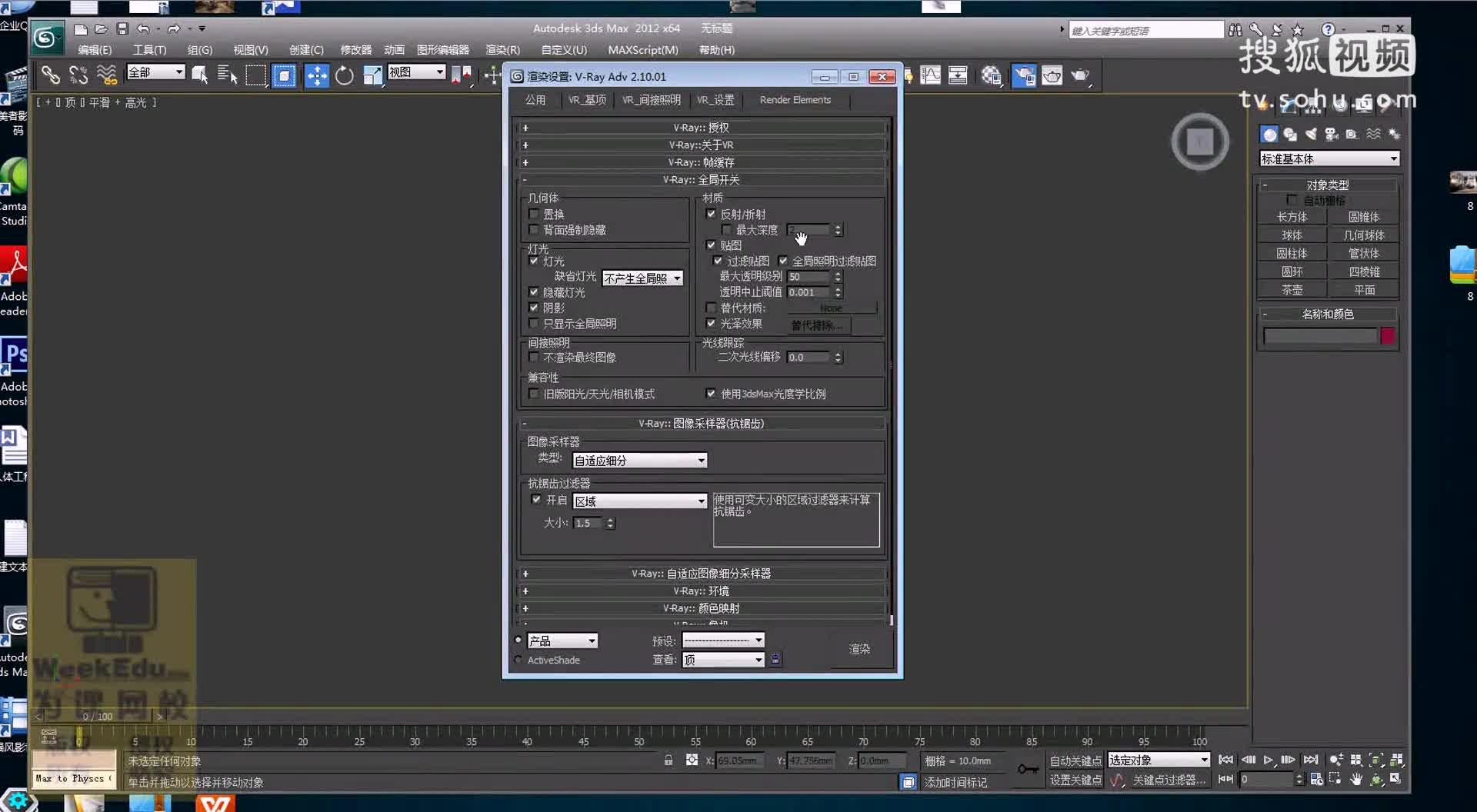1477x812 pixels.
Task: Switch to the VR_设置 tab
Action: click(x=715, y=99)
